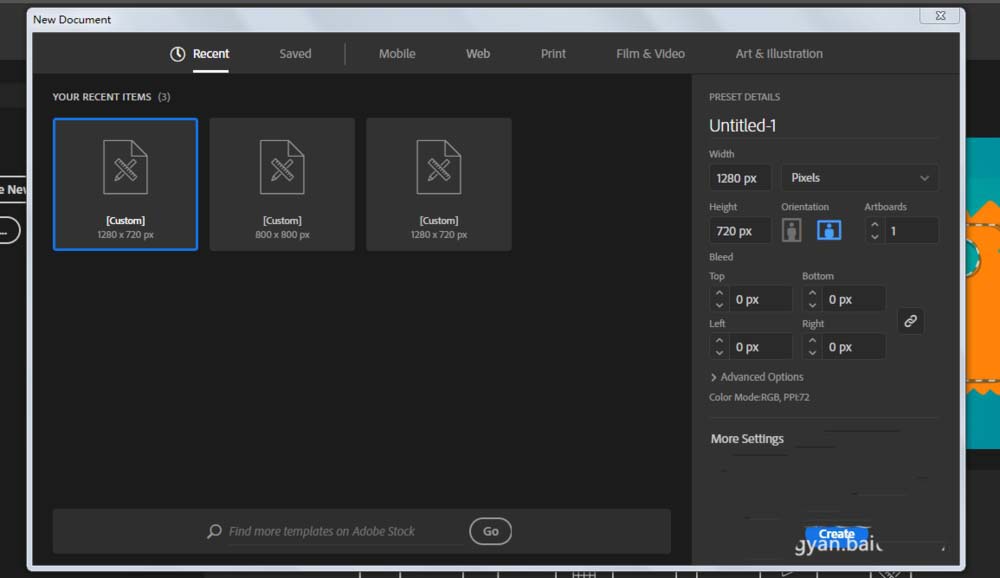Decrease the Artboards count

[874, 237]
